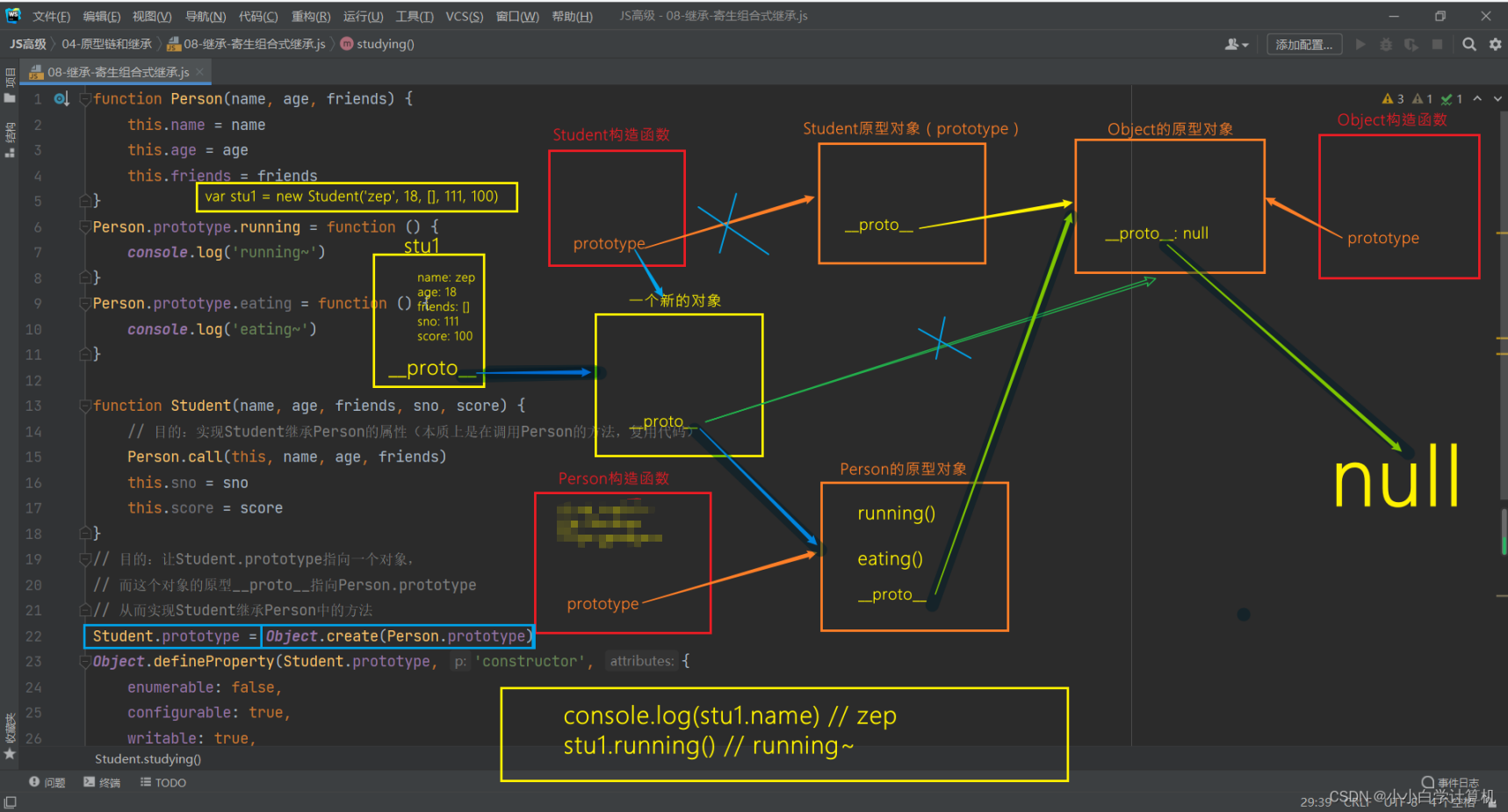Click the Stop square icon

point(1438,44)
